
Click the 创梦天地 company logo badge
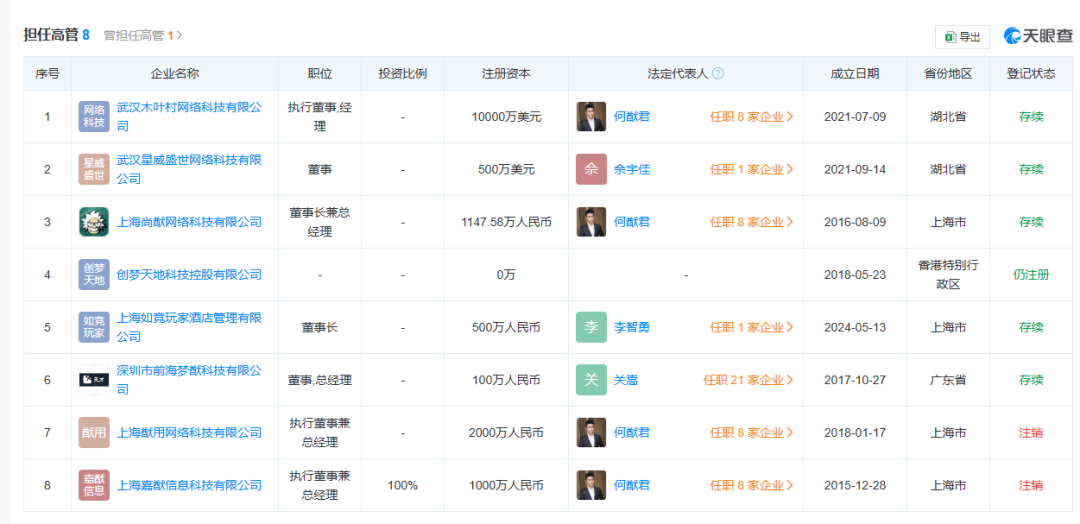point(94,275)
